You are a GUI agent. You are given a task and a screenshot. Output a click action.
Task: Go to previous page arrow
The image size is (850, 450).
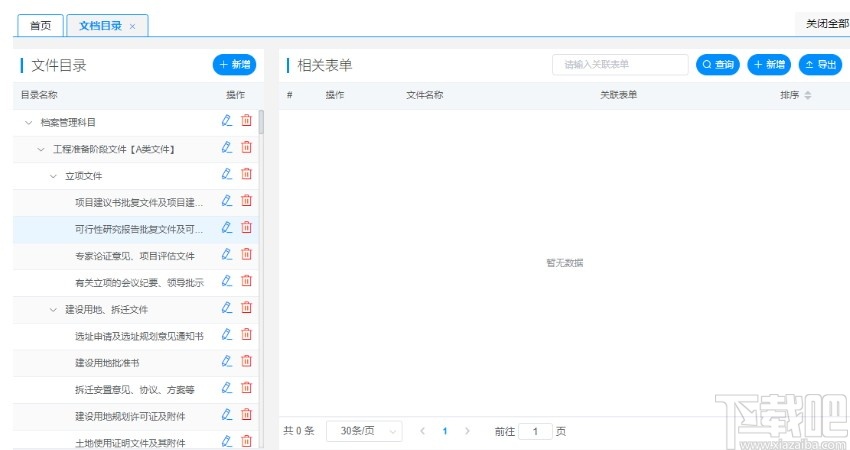coord(422,431)
